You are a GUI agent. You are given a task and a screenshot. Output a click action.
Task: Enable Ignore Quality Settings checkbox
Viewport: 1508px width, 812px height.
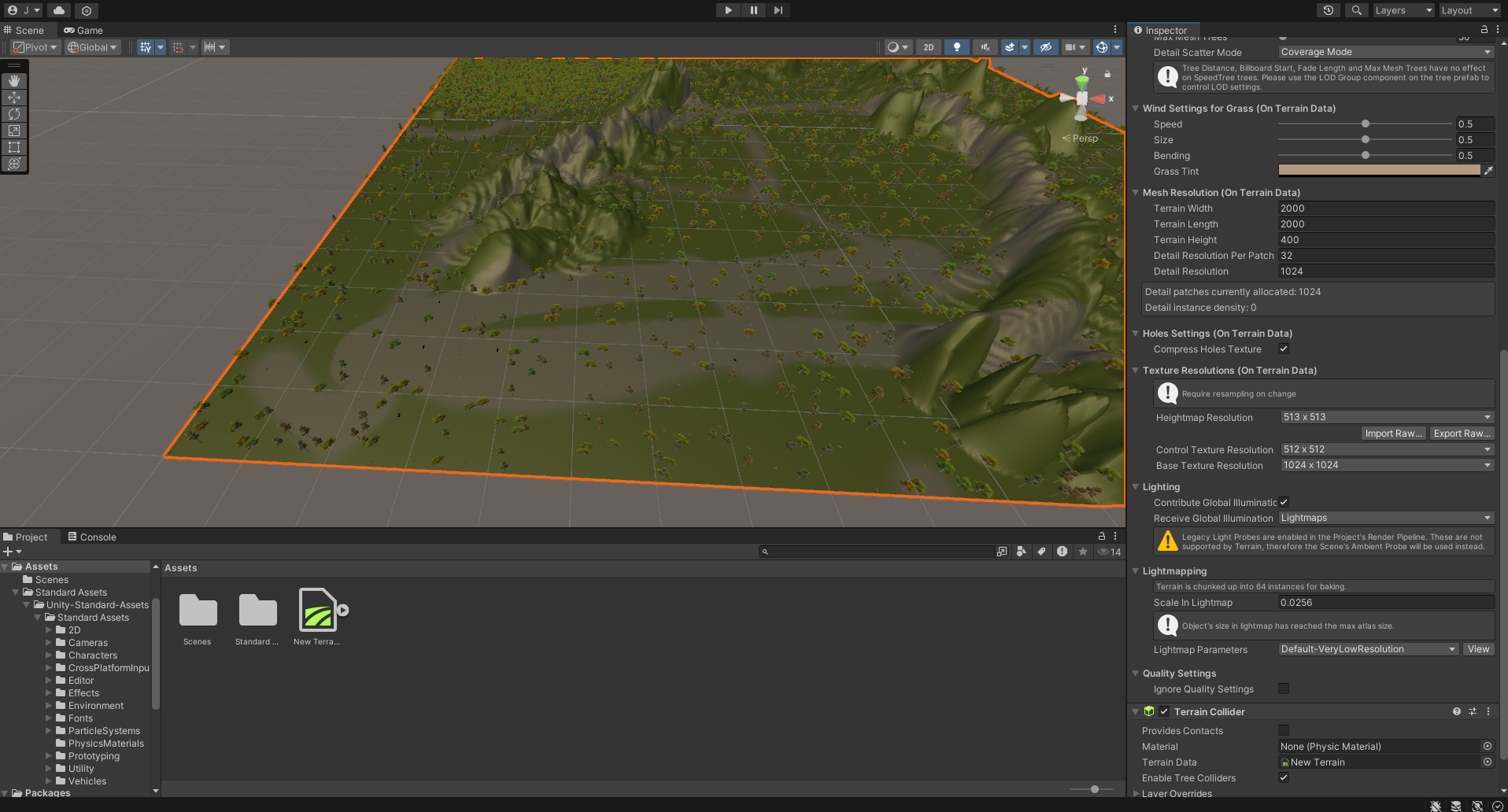pyautogui.click(x=1284, y=689)
